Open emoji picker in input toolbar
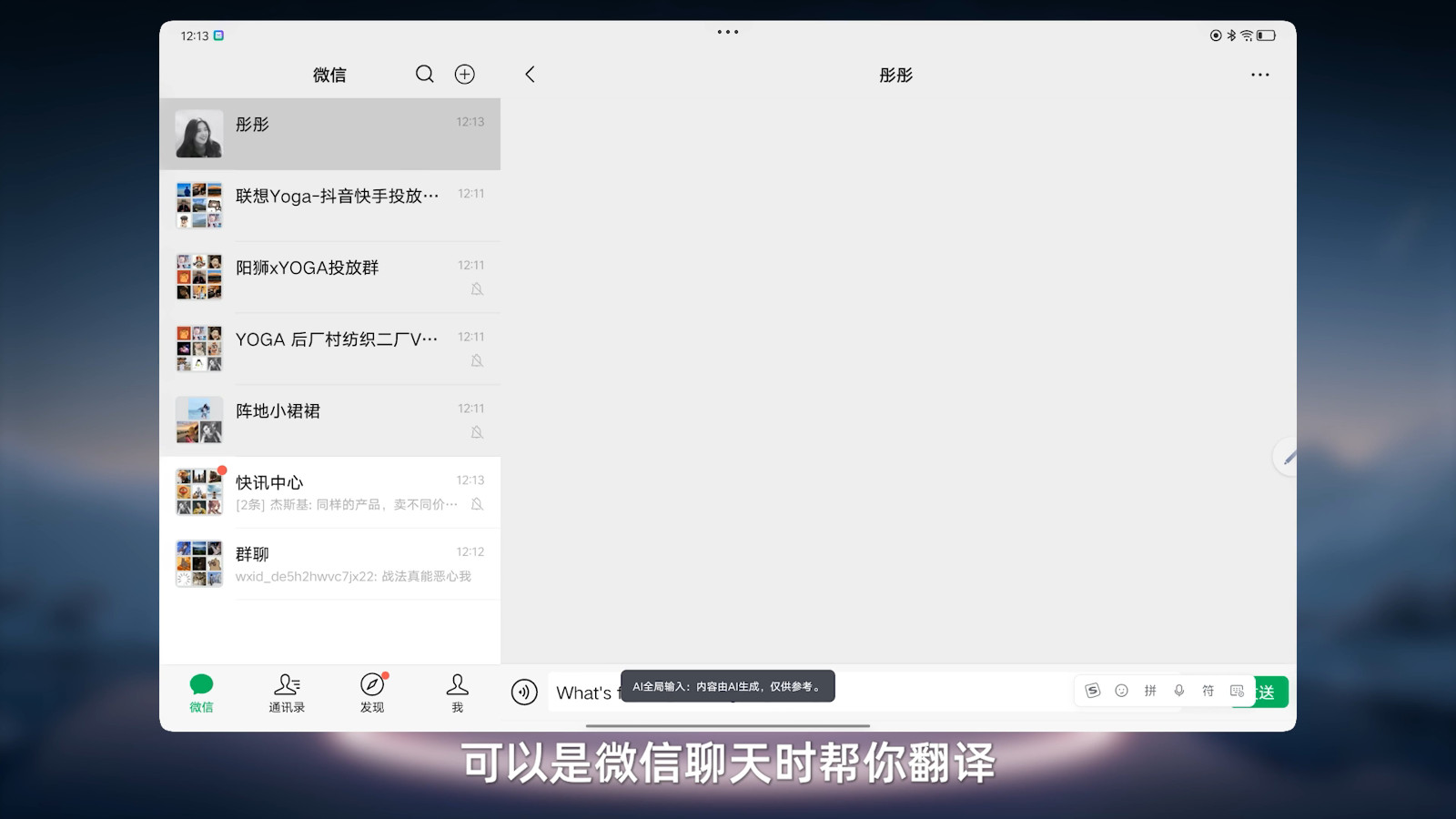 coord(1121,691)
